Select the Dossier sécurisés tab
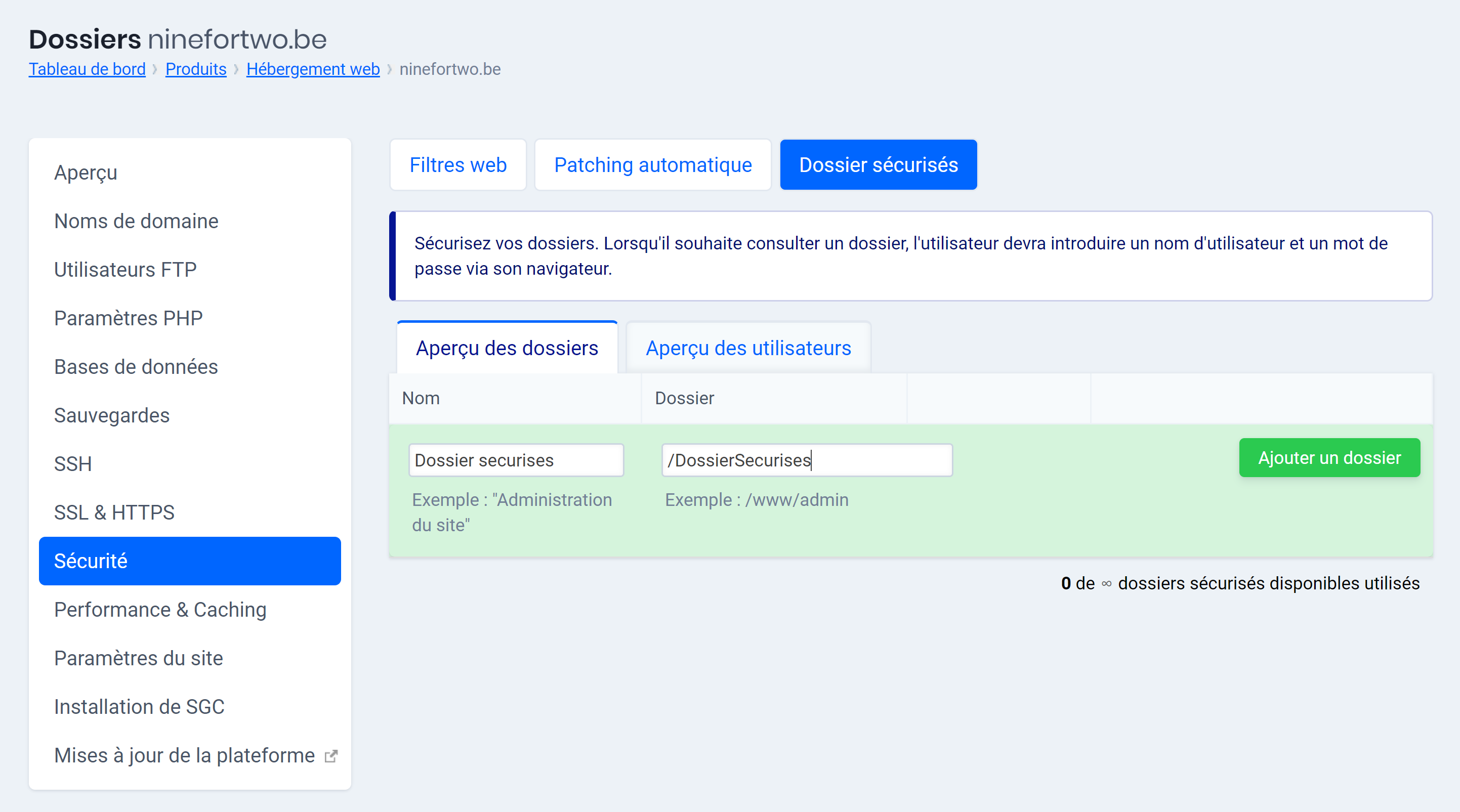The image size is (1460, 812). pyautogui.click(x=878, y=165)
